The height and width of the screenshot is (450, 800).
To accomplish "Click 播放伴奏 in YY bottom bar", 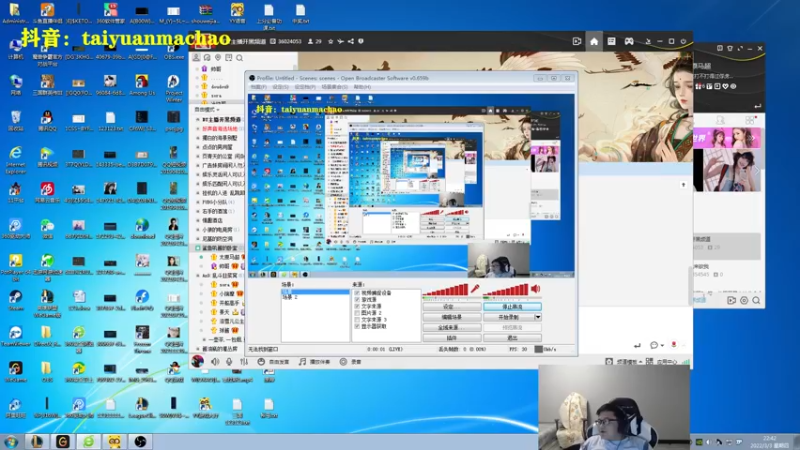I will 315,361.
